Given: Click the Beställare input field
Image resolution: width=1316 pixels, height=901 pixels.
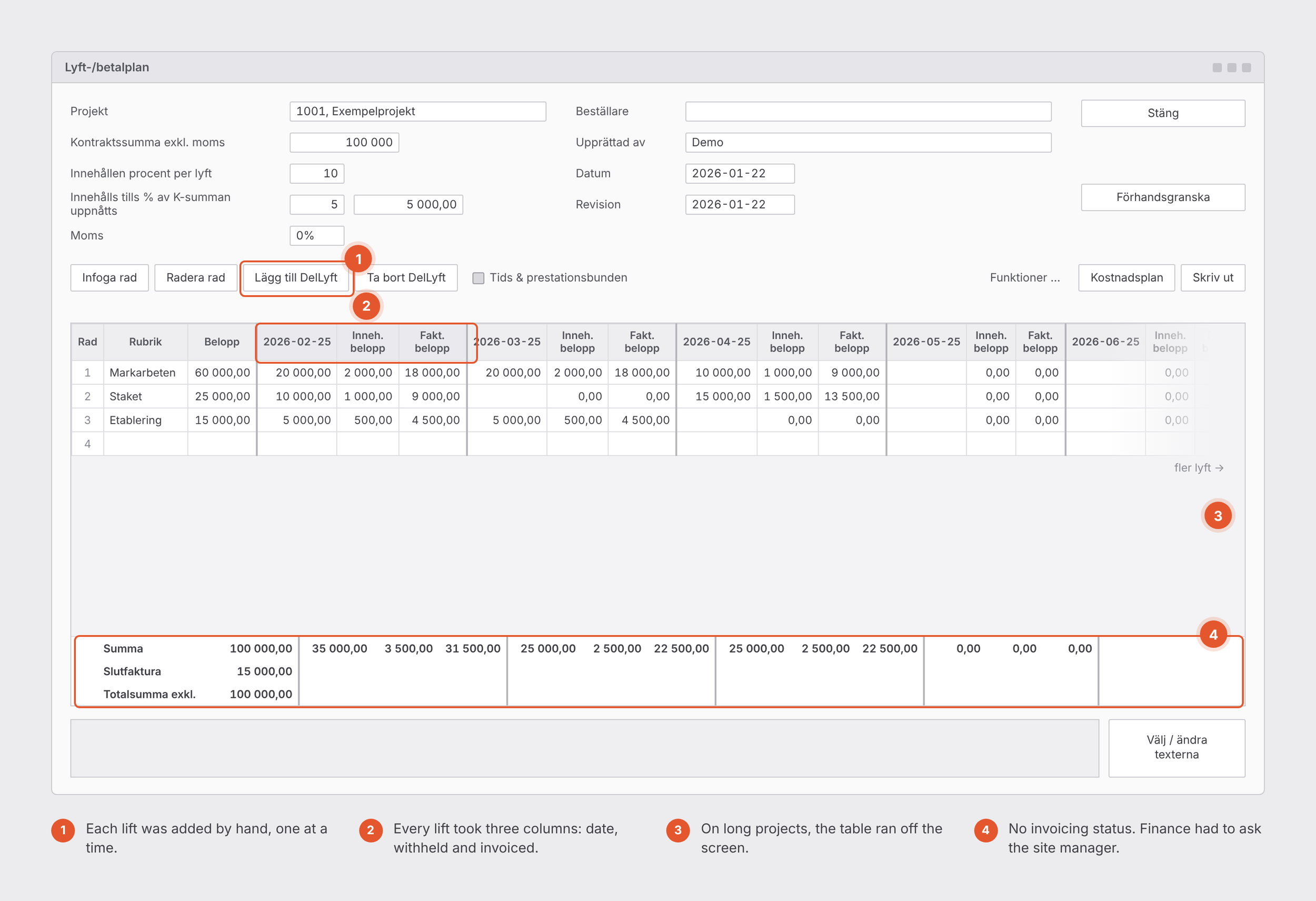Looking at the screenshot, I should click(868, 112).
